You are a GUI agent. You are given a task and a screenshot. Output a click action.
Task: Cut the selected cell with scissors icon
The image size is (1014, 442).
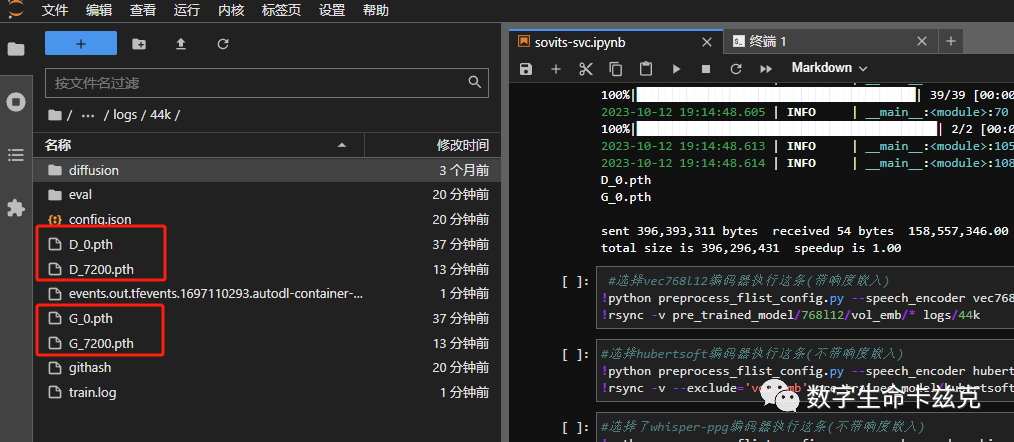click(586, 69)
